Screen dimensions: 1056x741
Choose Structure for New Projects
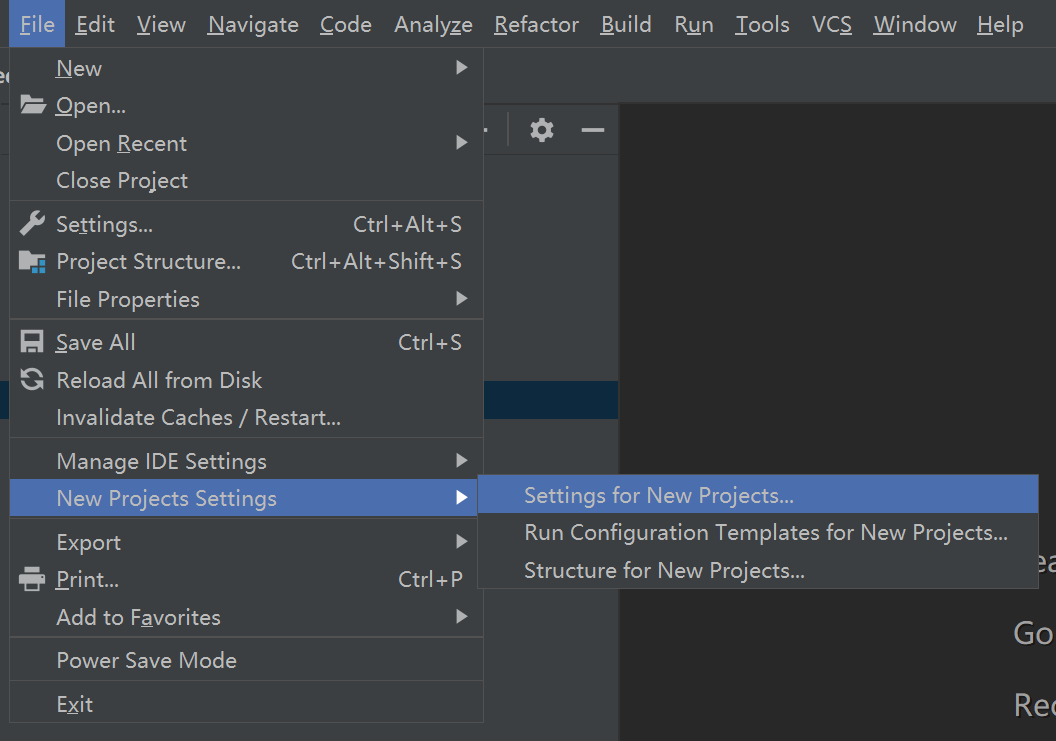(x=664, y=571)
